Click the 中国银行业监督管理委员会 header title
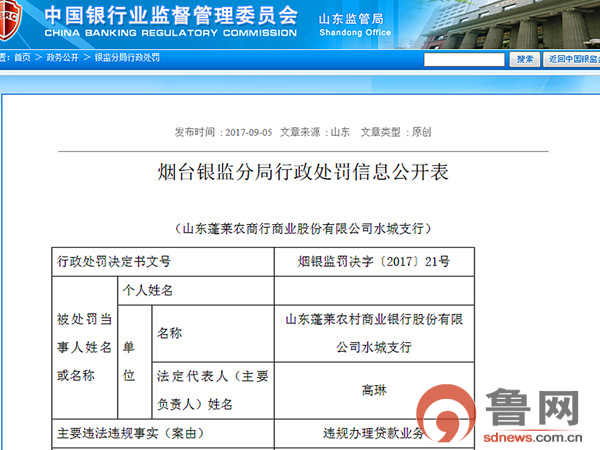The image size is (600, 450). coord(171,15)
